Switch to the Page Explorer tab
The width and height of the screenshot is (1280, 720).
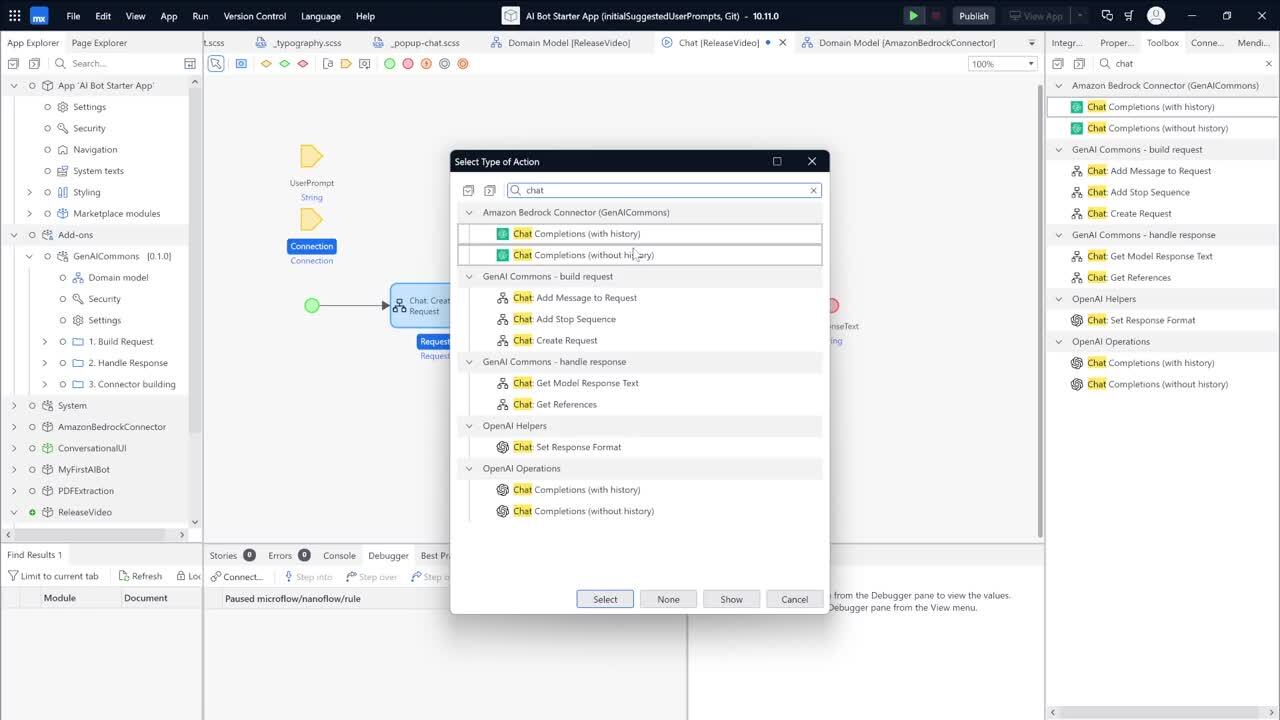tap(99, 43)
